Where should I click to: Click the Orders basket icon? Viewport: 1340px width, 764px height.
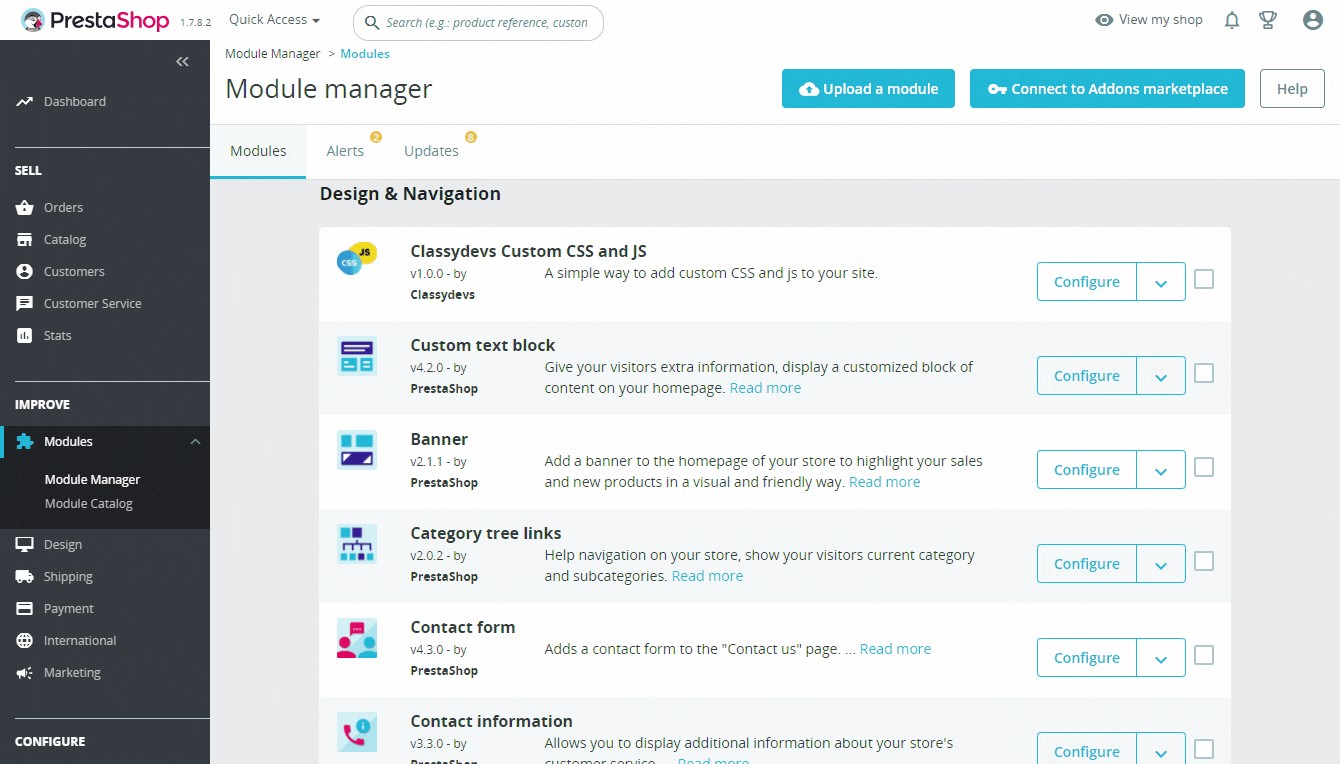[x=24, y=208]
